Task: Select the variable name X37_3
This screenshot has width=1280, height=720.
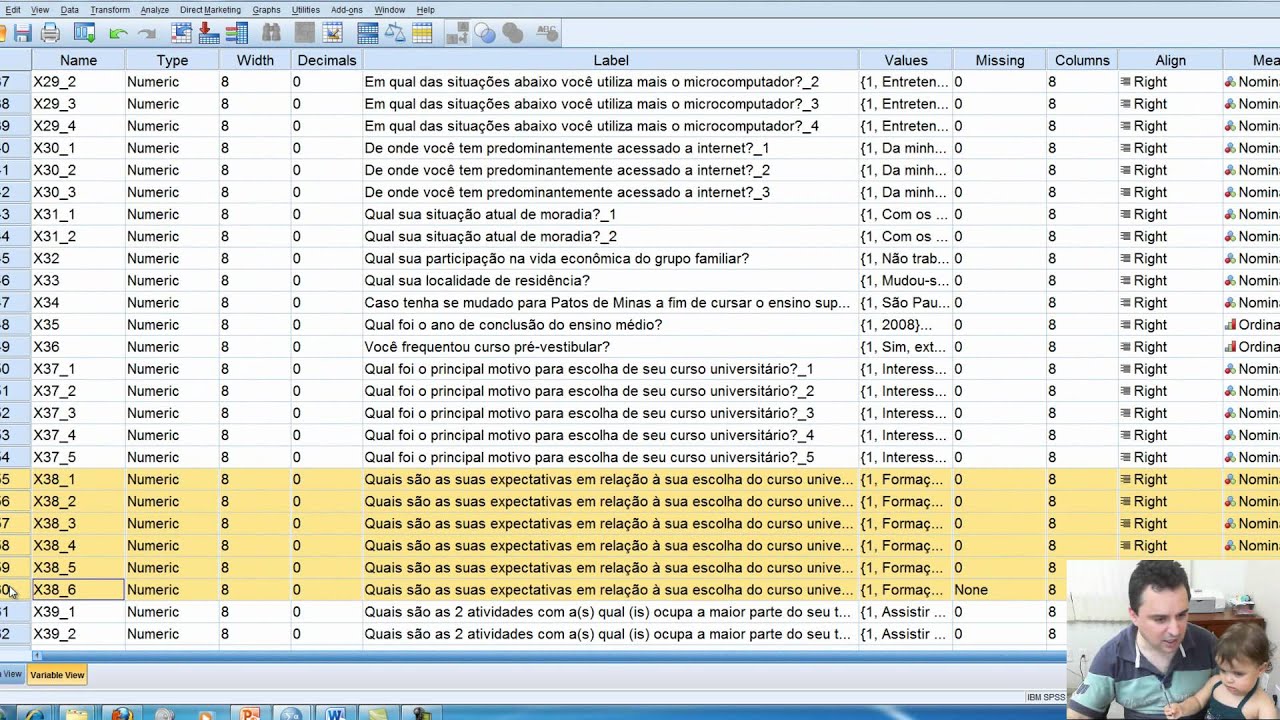Action: click(54, 413)
